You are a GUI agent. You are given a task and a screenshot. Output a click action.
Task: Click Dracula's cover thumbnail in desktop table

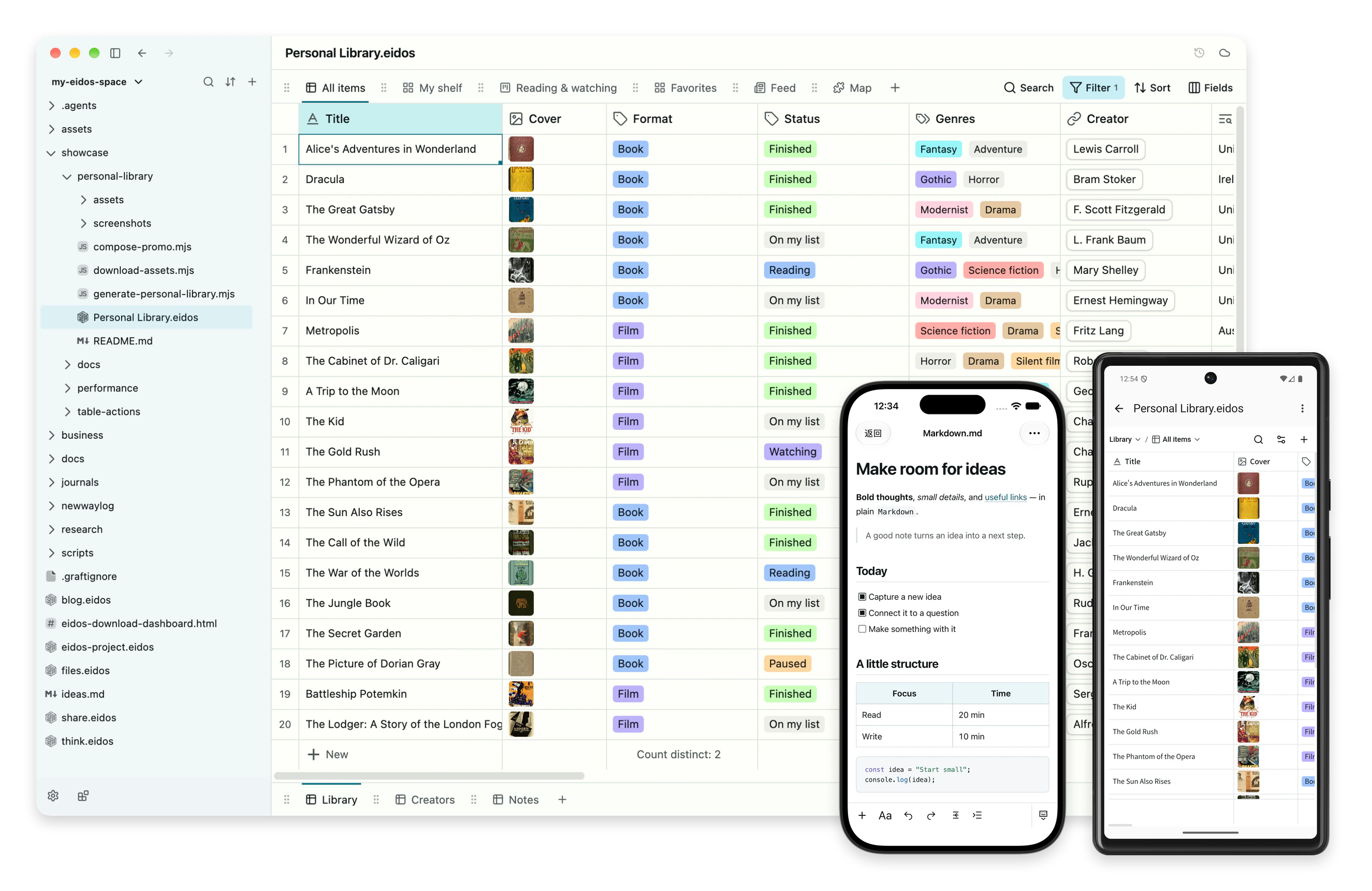(x=520, y=179)
